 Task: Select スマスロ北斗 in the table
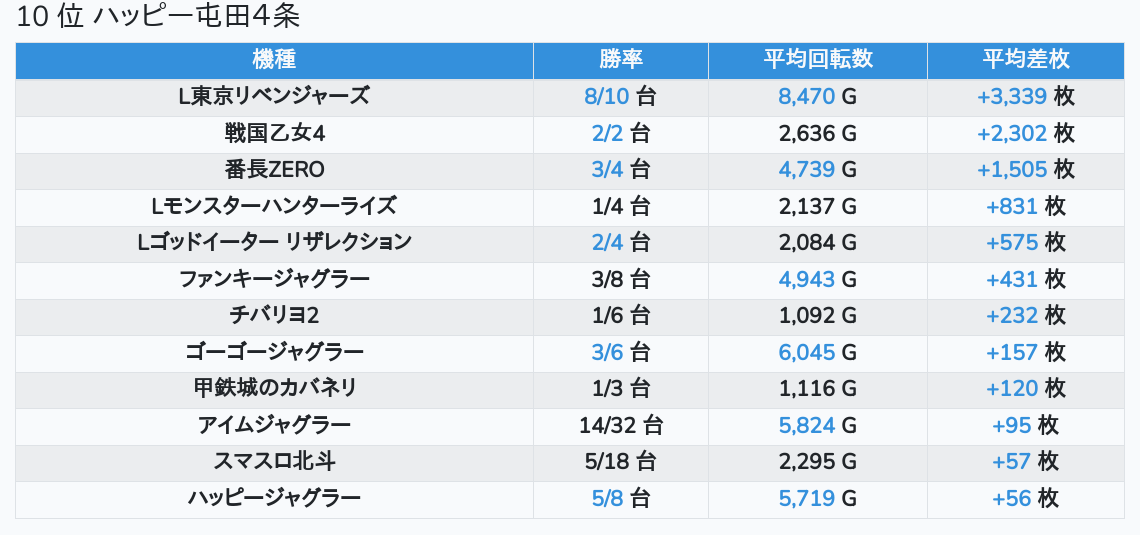(x=274, y=461)
